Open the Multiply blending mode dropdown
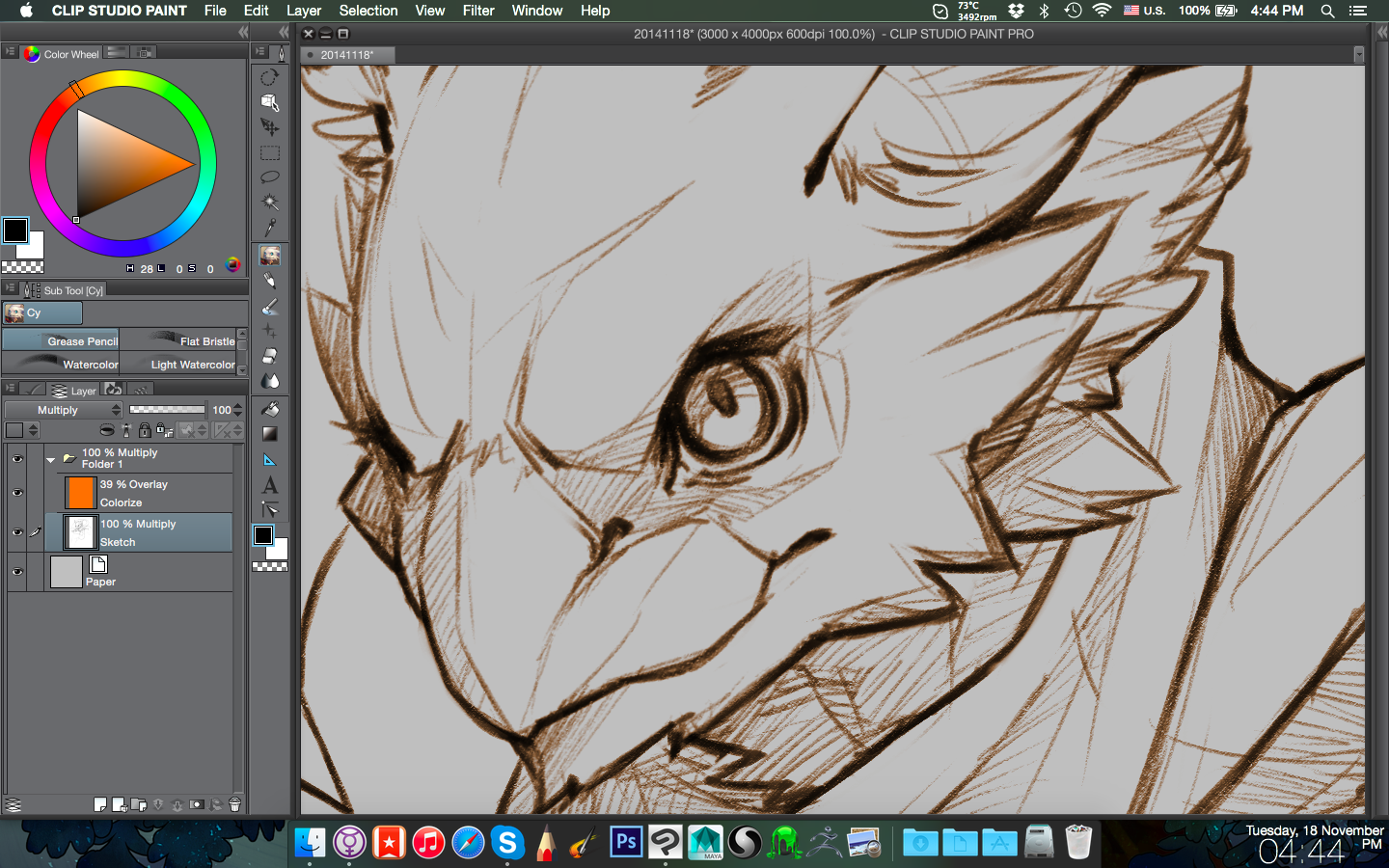 pos(64,410)
